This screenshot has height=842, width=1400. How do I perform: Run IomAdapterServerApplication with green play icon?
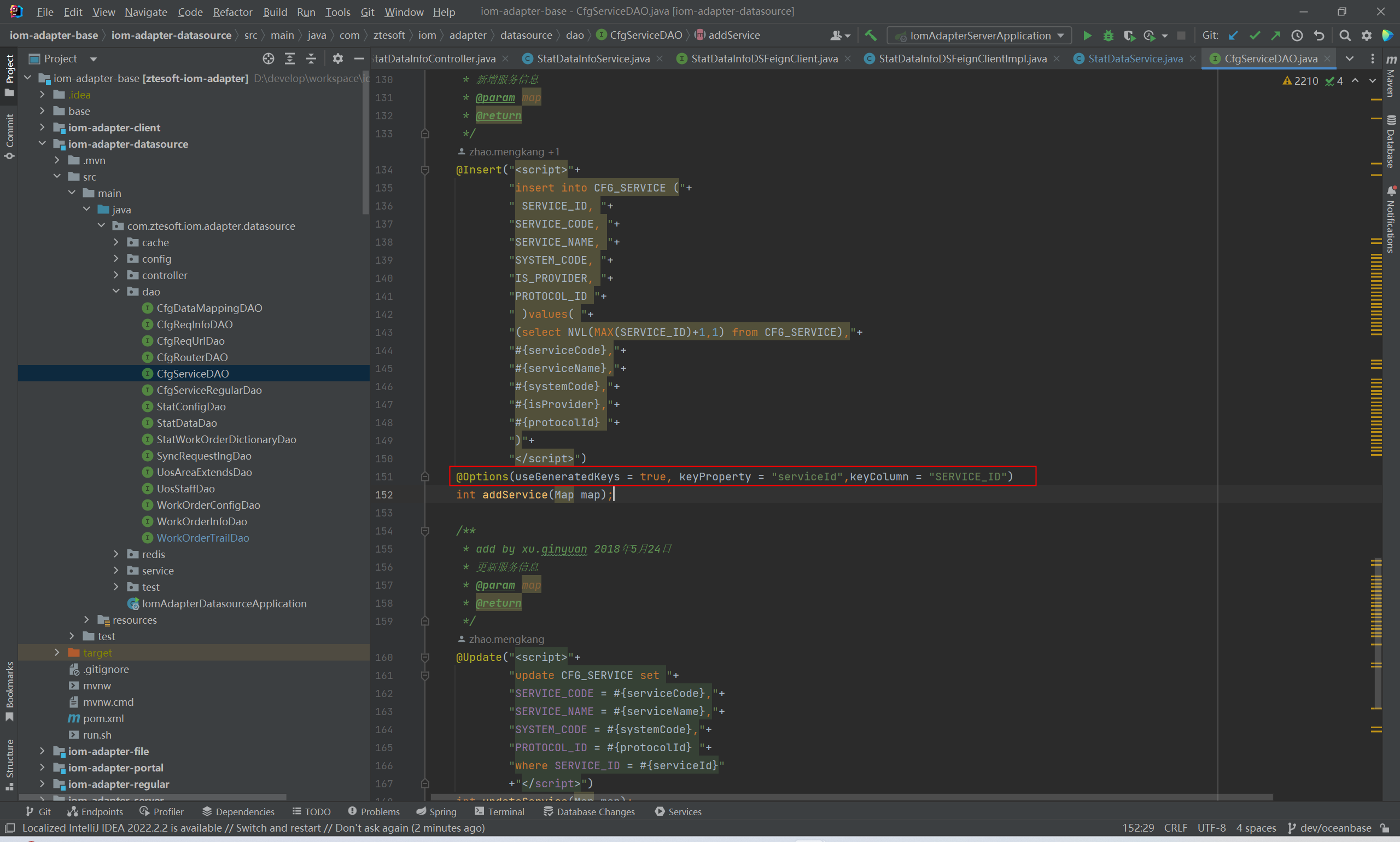1087,35
